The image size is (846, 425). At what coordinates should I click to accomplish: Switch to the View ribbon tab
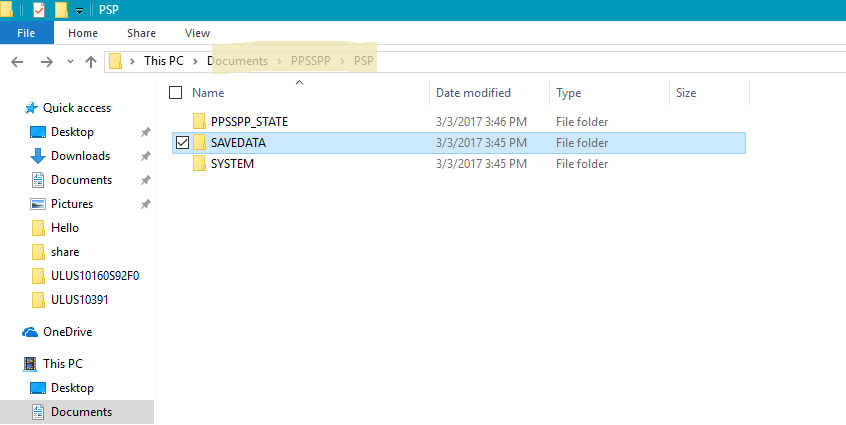pos(197,33)
